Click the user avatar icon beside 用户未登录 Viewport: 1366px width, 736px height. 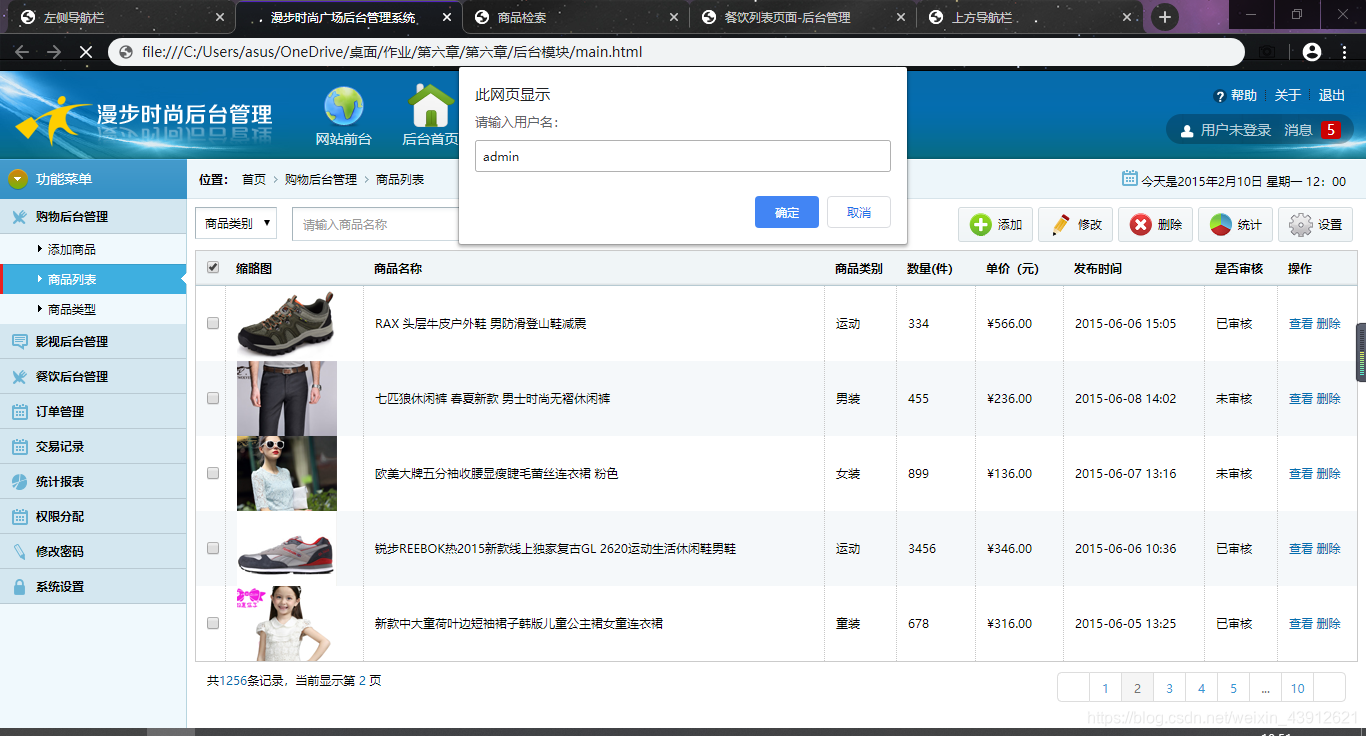point(1187,130)
